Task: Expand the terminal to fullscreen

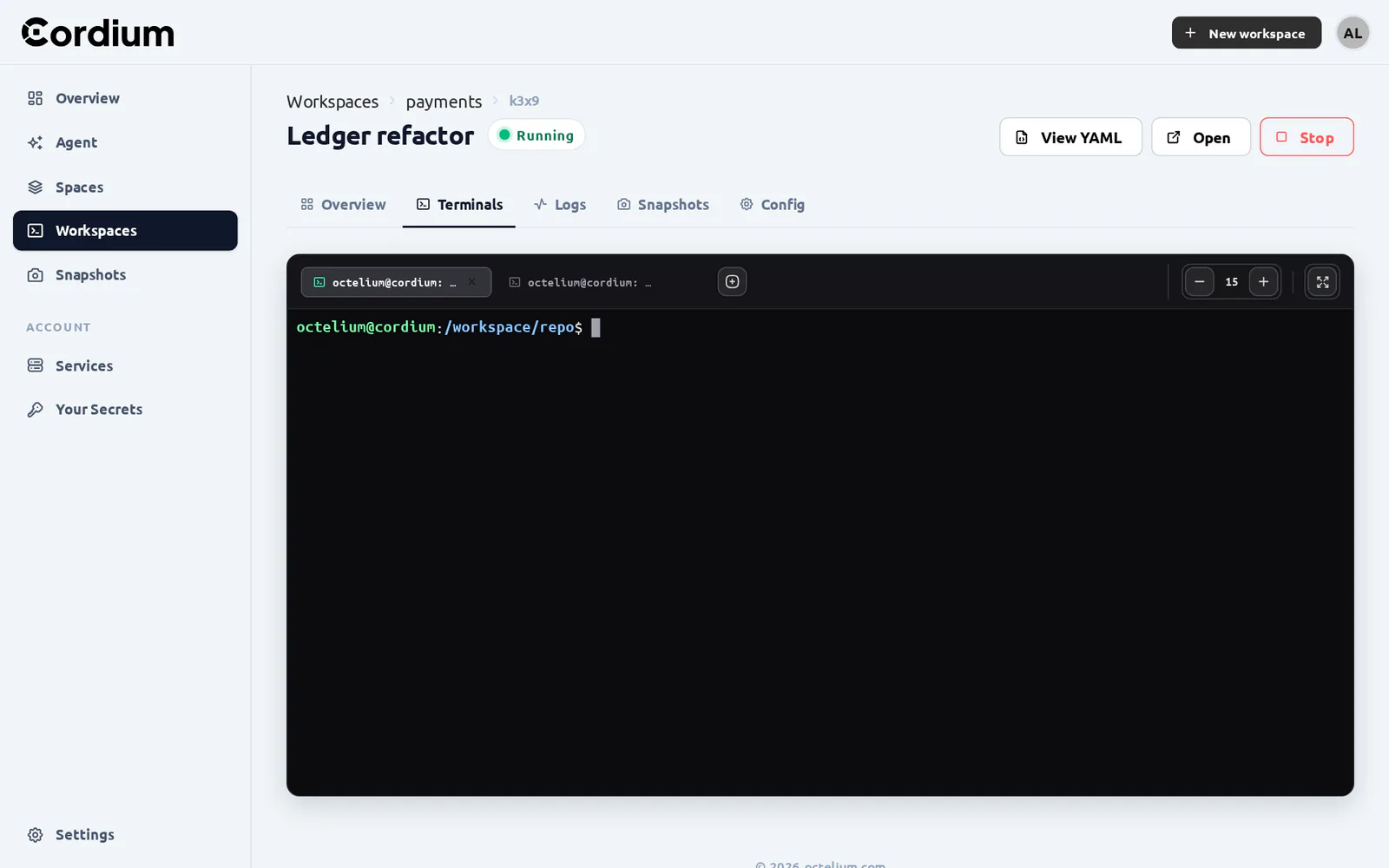Action: (x=1322, y=281)
